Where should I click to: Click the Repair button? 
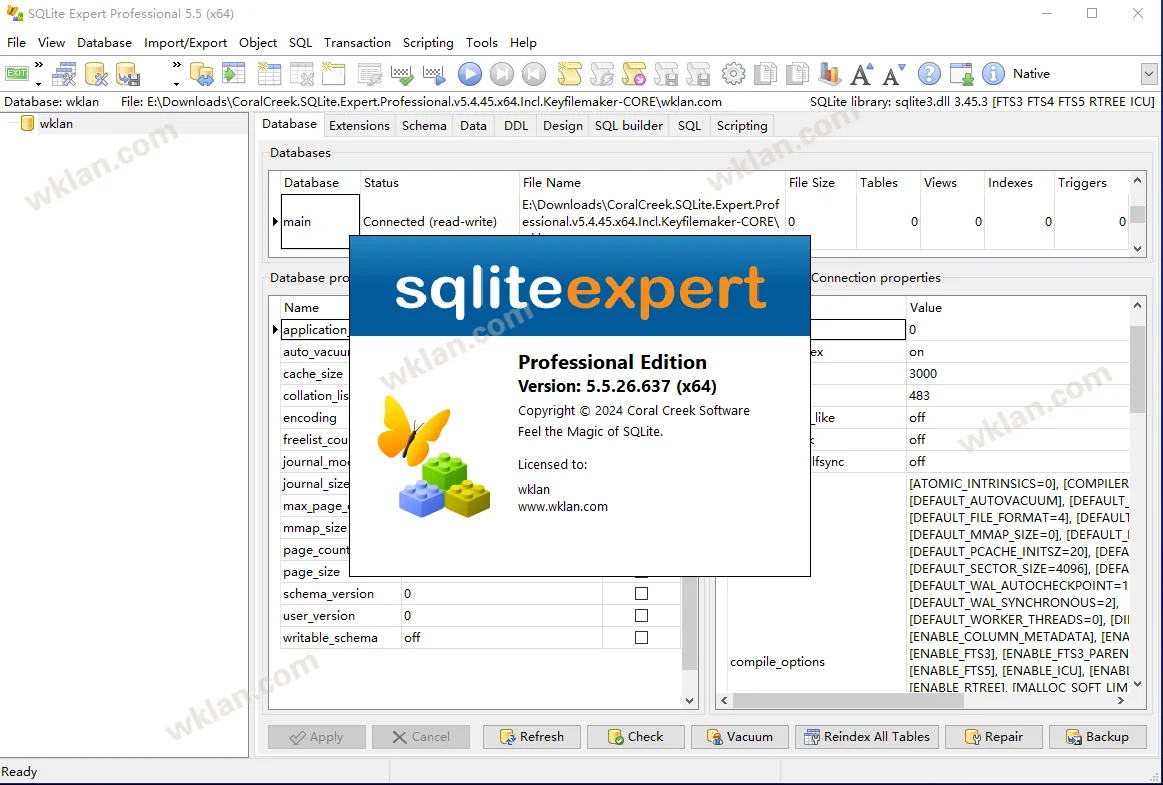tap(994, 737)
